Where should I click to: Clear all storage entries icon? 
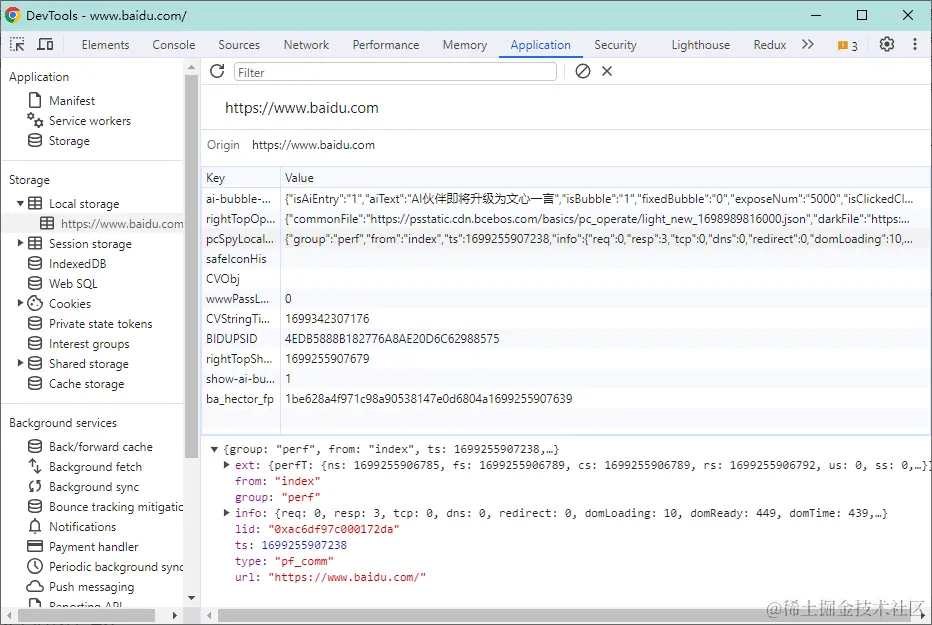point(582,71)
